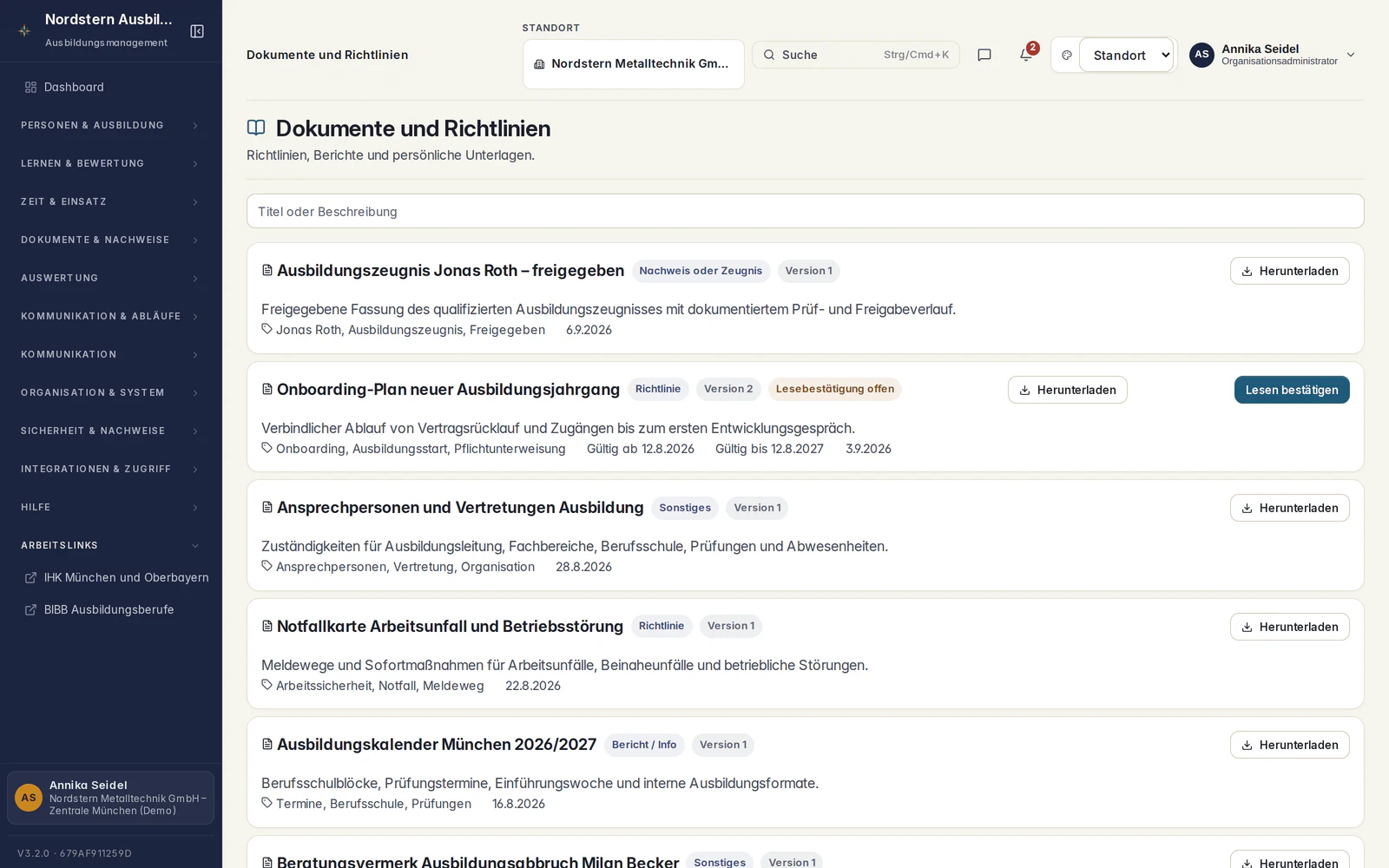This screenshot has height=868, width=1389.
Task: Click external link icon for BIBB Ausbildungsberufe
Action: (30, 610)
